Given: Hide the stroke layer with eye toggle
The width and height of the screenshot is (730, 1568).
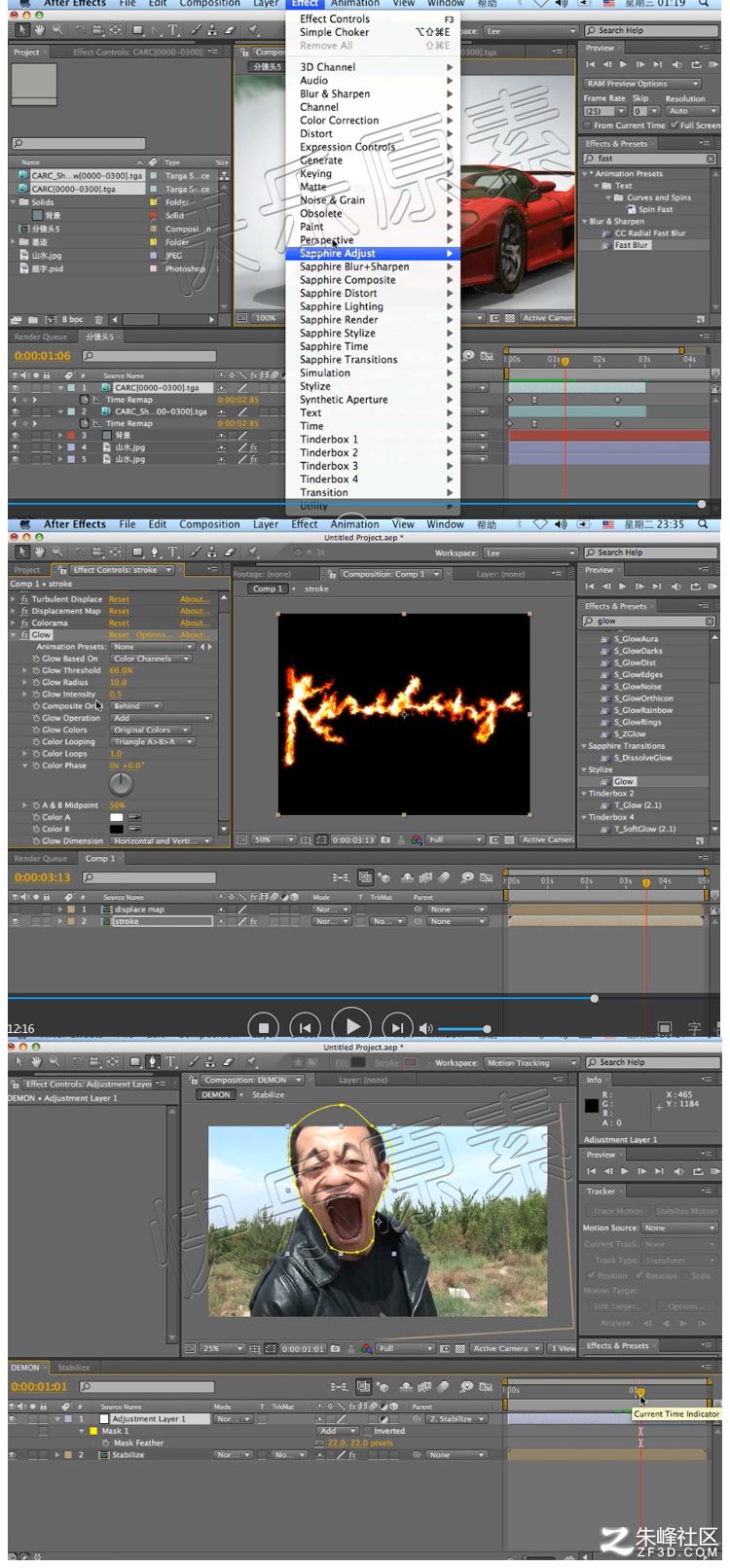Looking at the screenshot, I should [15, 921].
